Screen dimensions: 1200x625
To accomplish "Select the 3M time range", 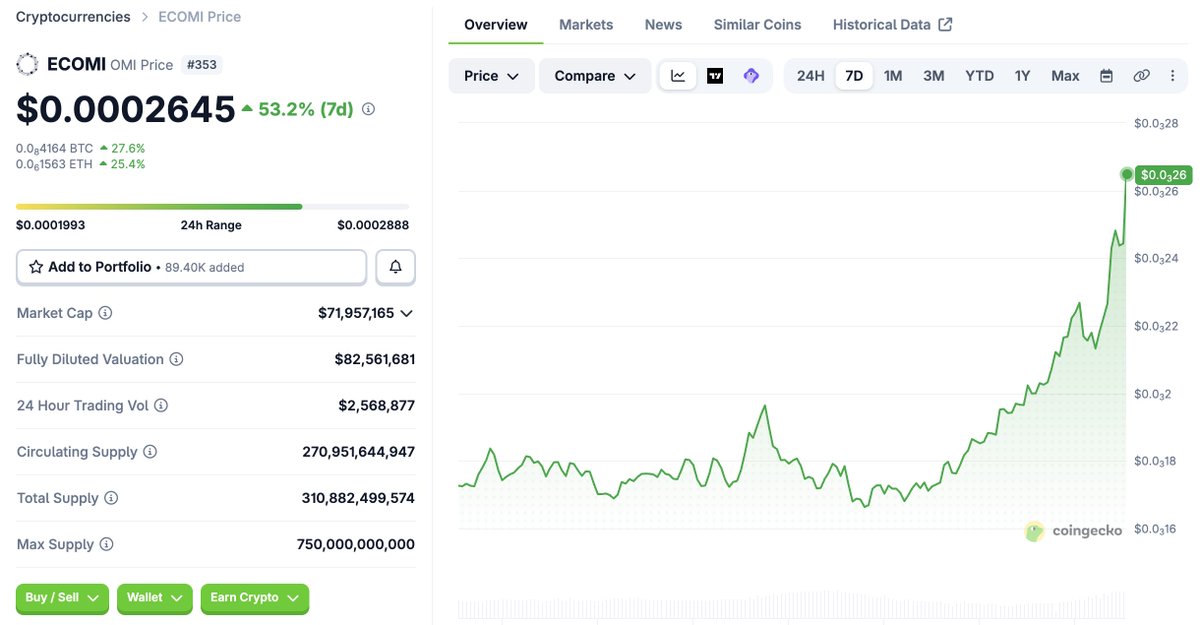I will coord(934,76).
